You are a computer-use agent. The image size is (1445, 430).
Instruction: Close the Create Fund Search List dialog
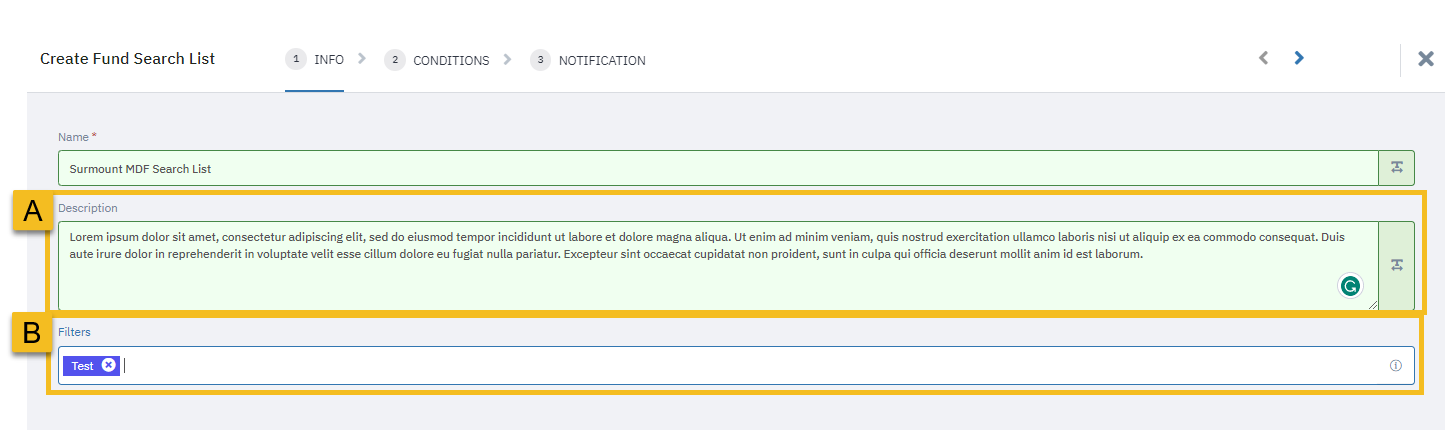[x=1426, y=59]
